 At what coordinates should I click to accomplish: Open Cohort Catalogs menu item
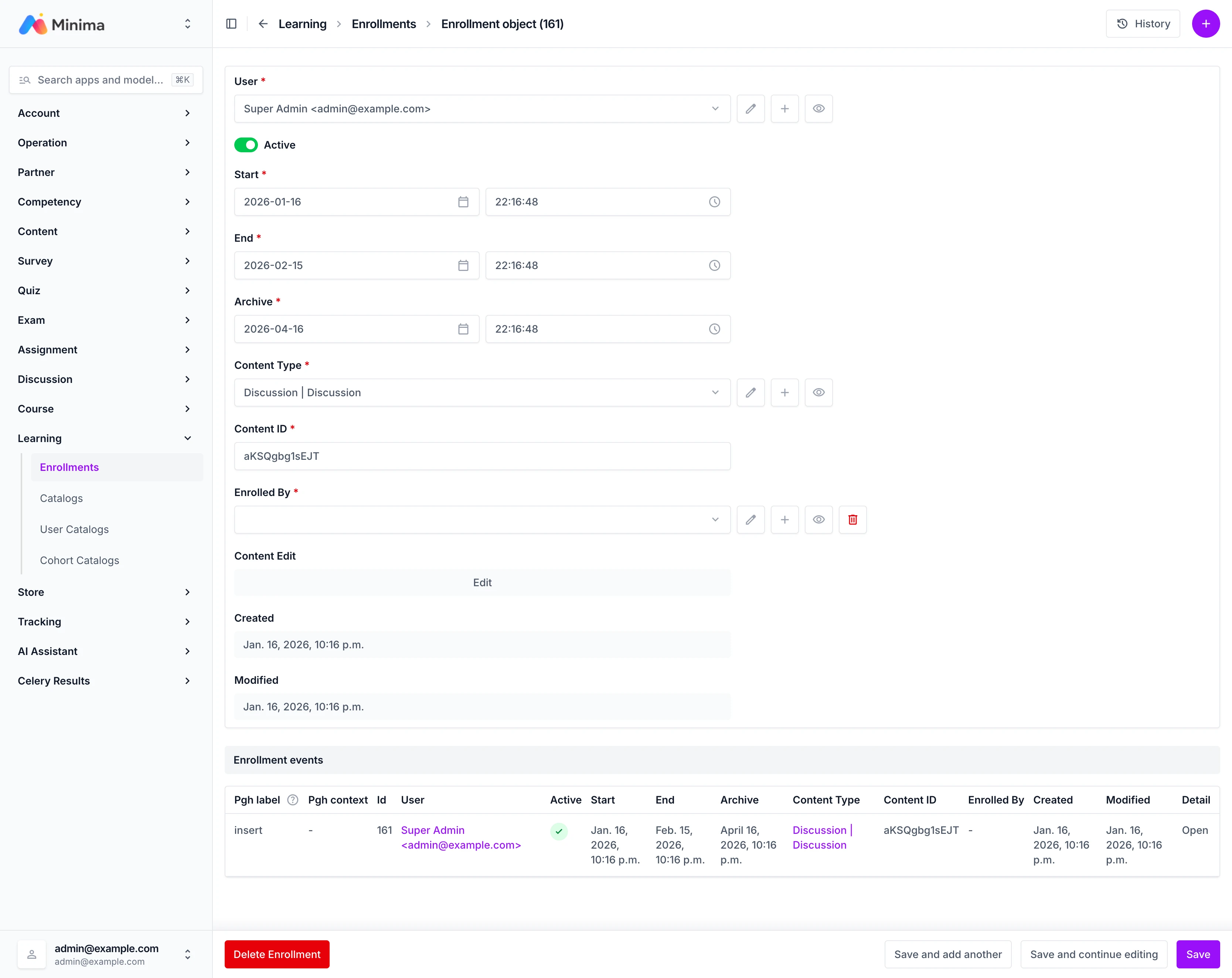[x=79, y=561]
